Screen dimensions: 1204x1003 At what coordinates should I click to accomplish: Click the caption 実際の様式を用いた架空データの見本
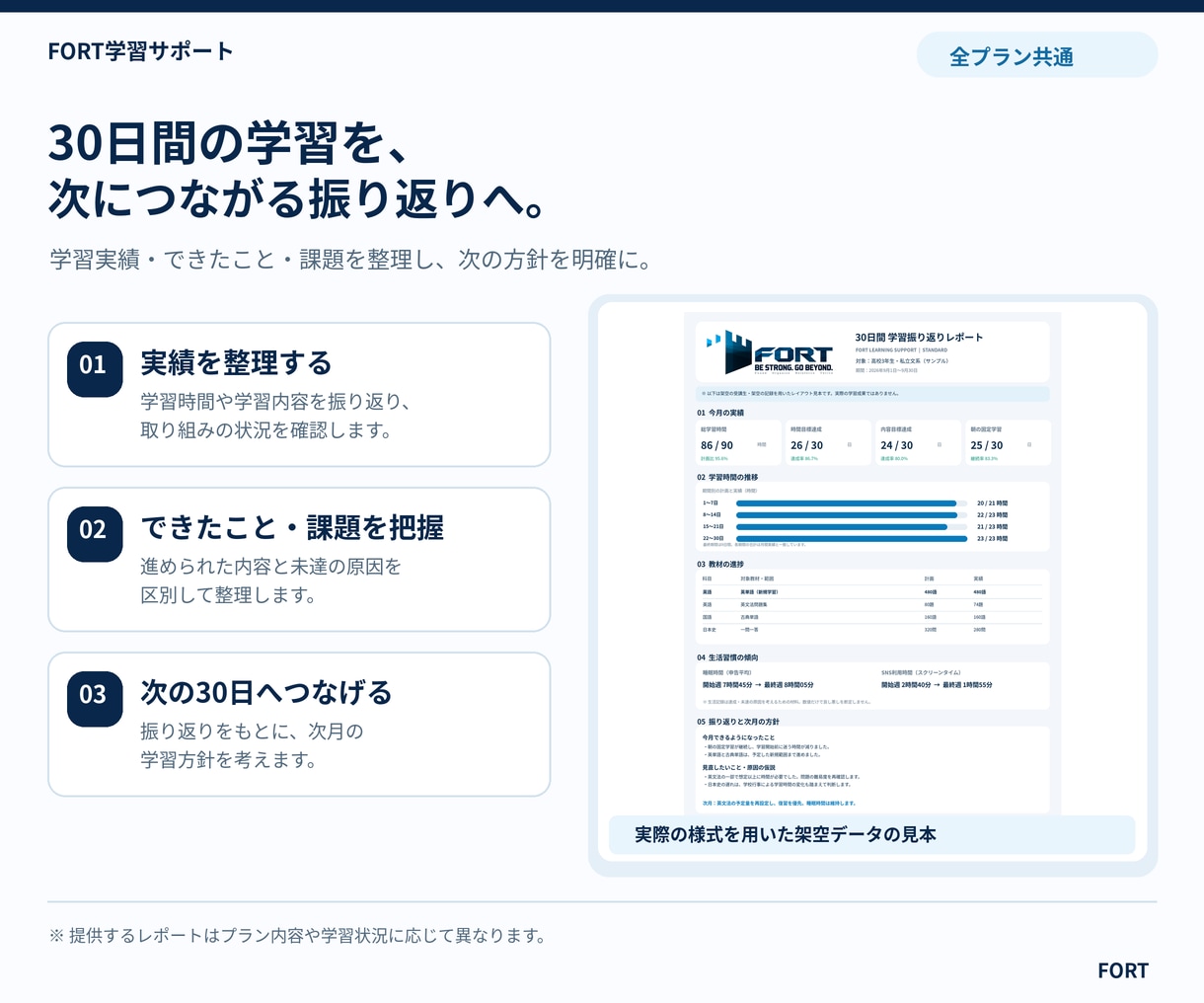coord(786,835)
